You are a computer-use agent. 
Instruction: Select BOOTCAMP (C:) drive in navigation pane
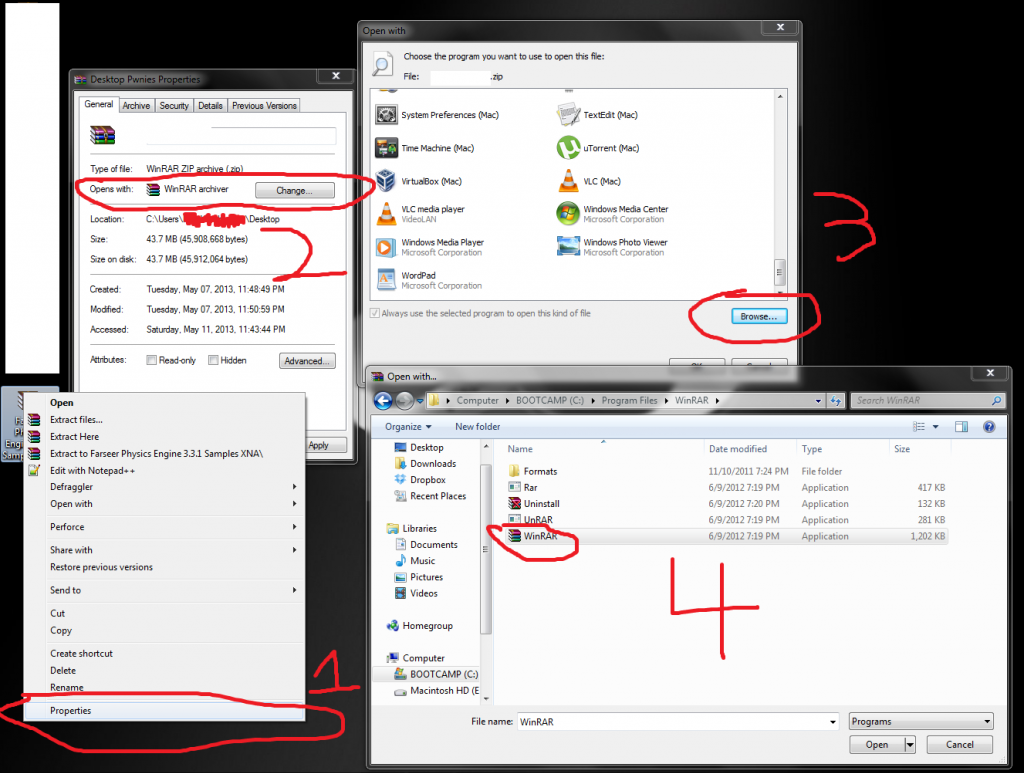[x=436, y=674]
